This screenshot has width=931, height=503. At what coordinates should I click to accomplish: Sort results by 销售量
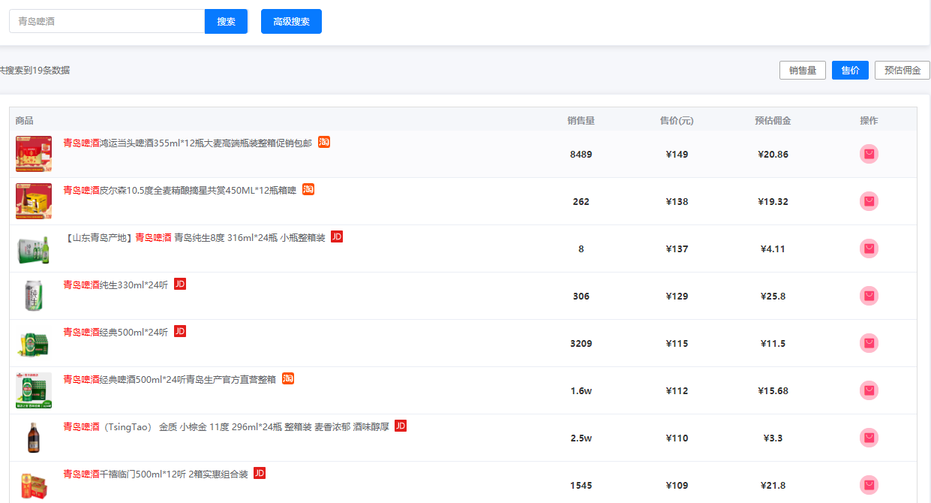click(x=802, y=70)
